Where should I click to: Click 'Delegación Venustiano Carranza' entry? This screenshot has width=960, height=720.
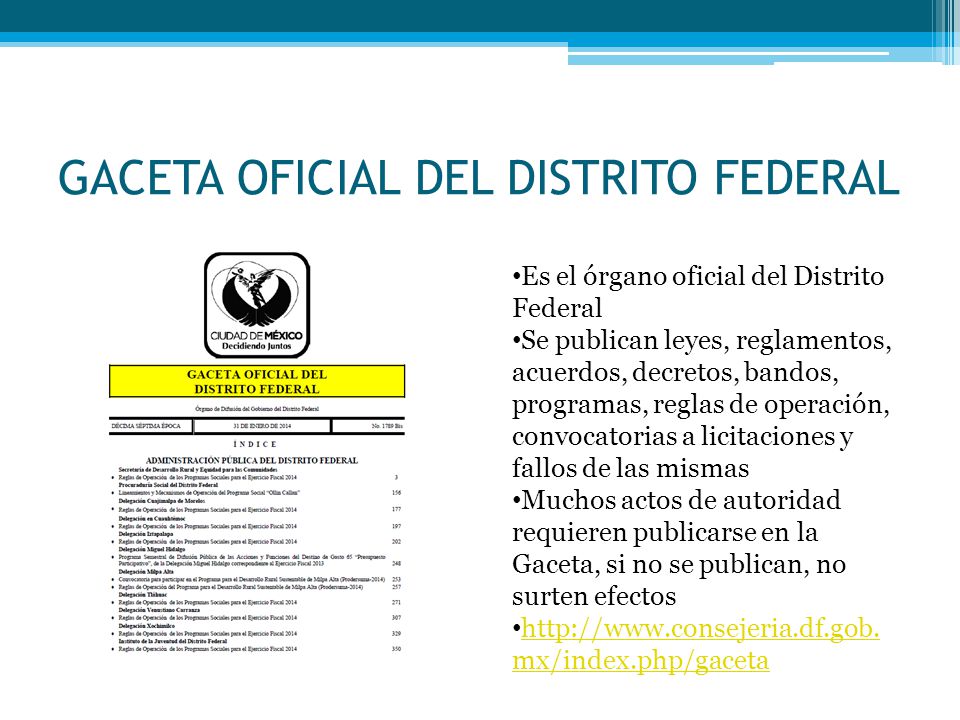point(159,610)
